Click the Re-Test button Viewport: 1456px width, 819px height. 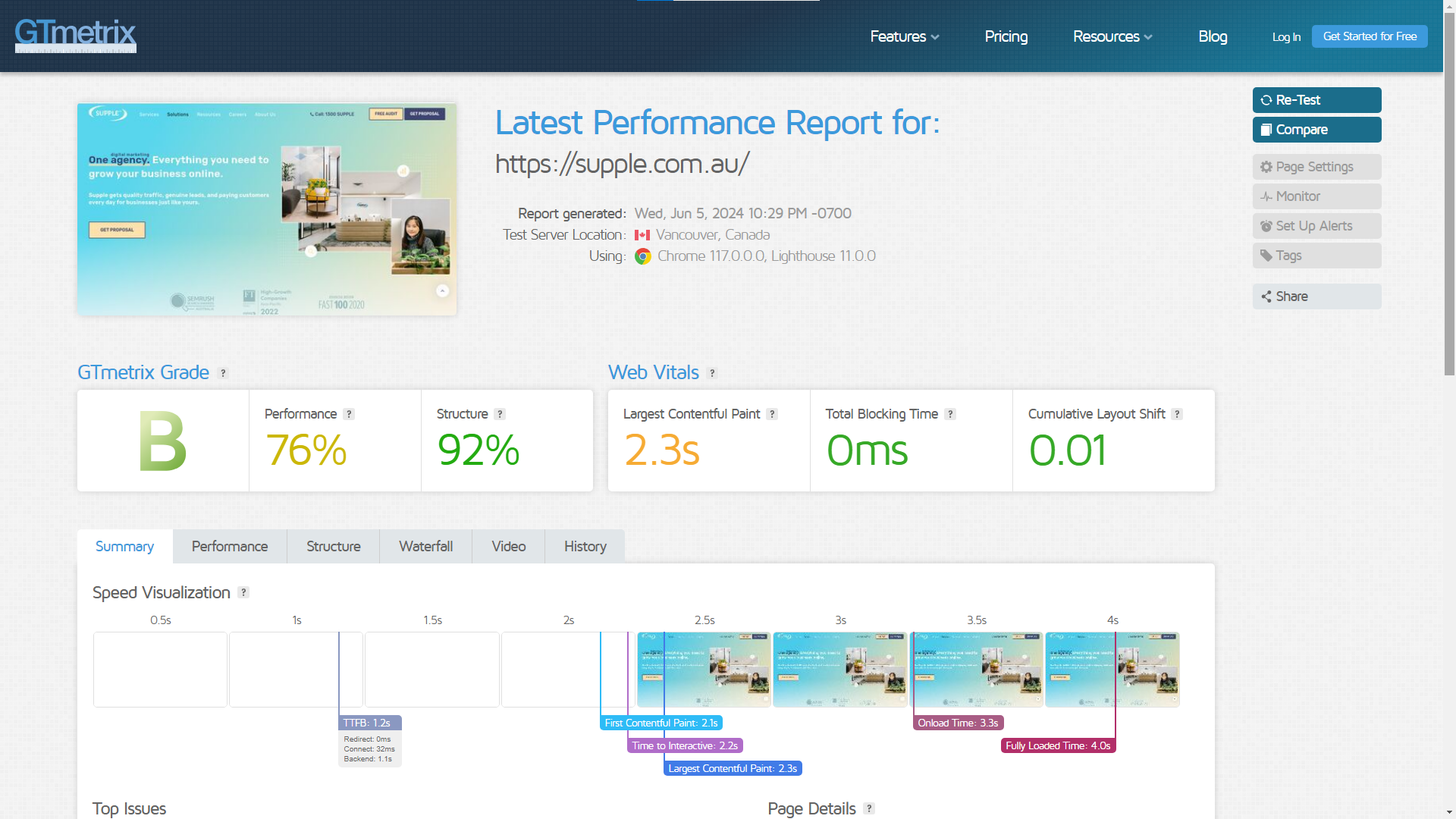click(1316, 100)
